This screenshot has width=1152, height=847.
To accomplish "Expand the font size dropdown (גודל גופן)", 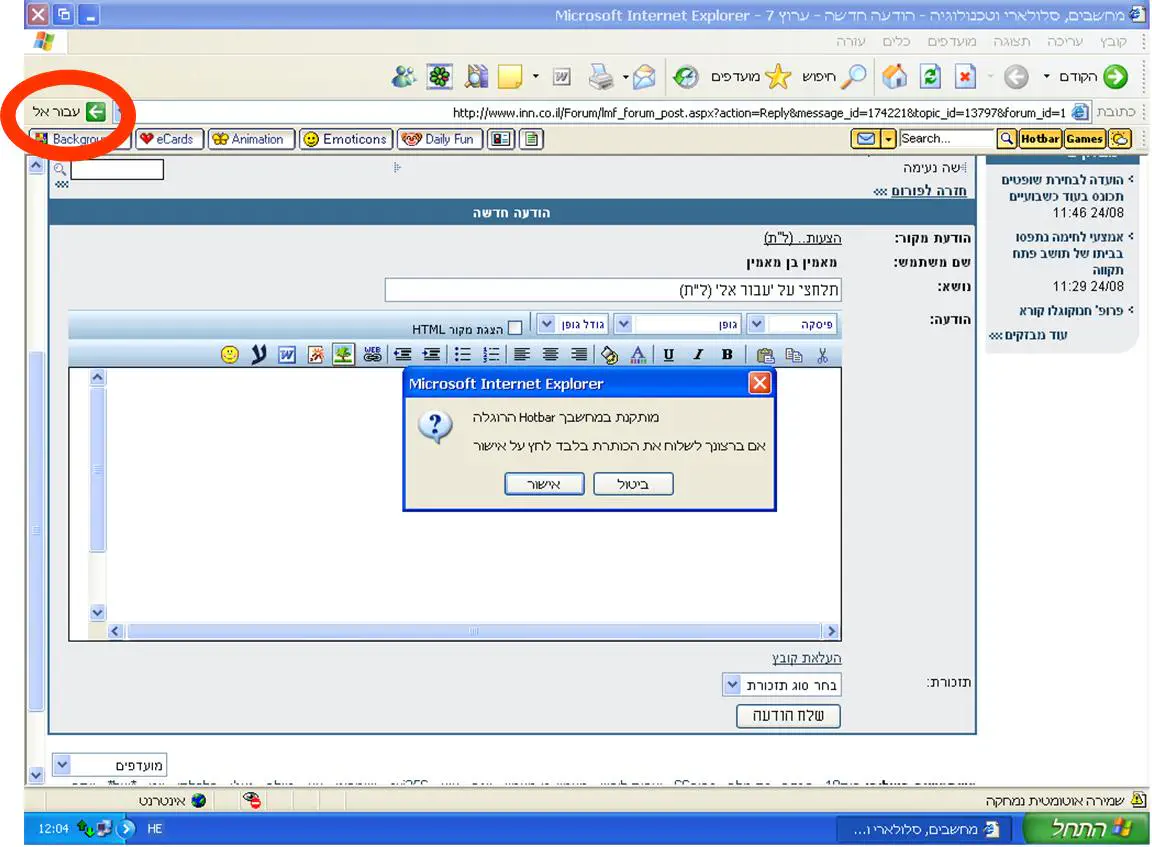I will (546, 324).
